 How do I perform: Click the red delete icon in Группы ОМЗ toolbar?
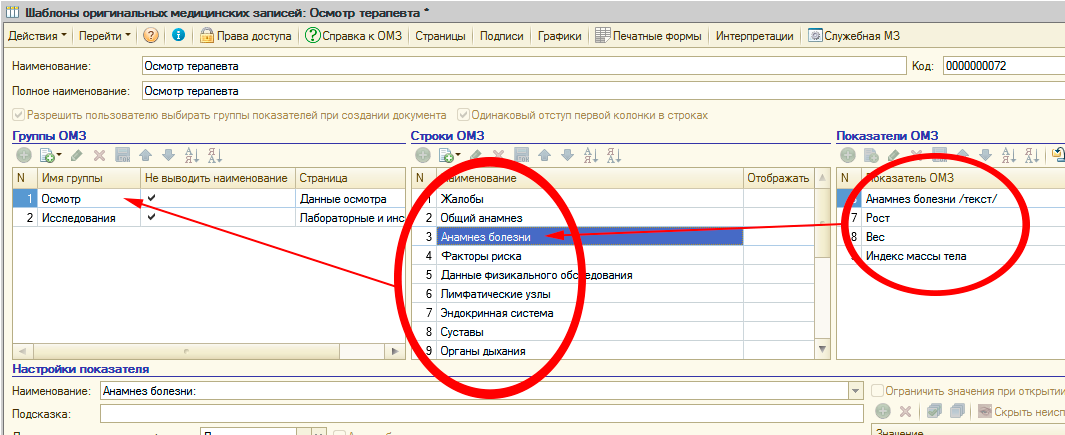click(x=99, y=155)
